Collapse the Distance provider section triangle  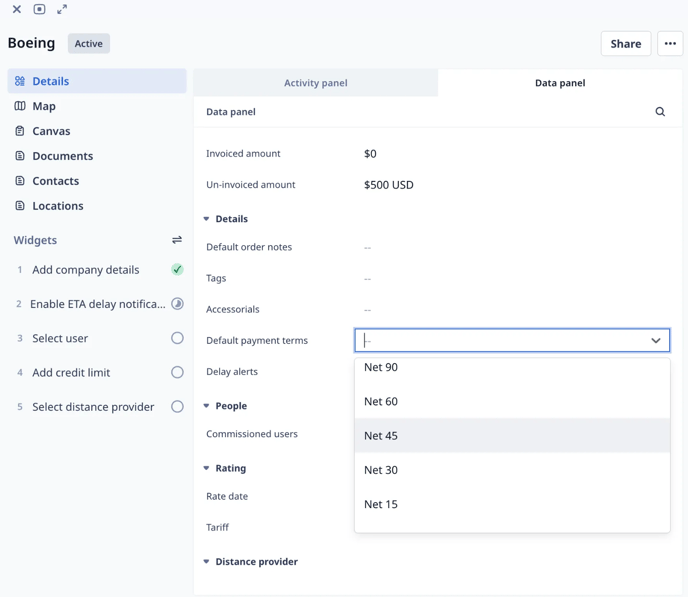click(206, 561)
